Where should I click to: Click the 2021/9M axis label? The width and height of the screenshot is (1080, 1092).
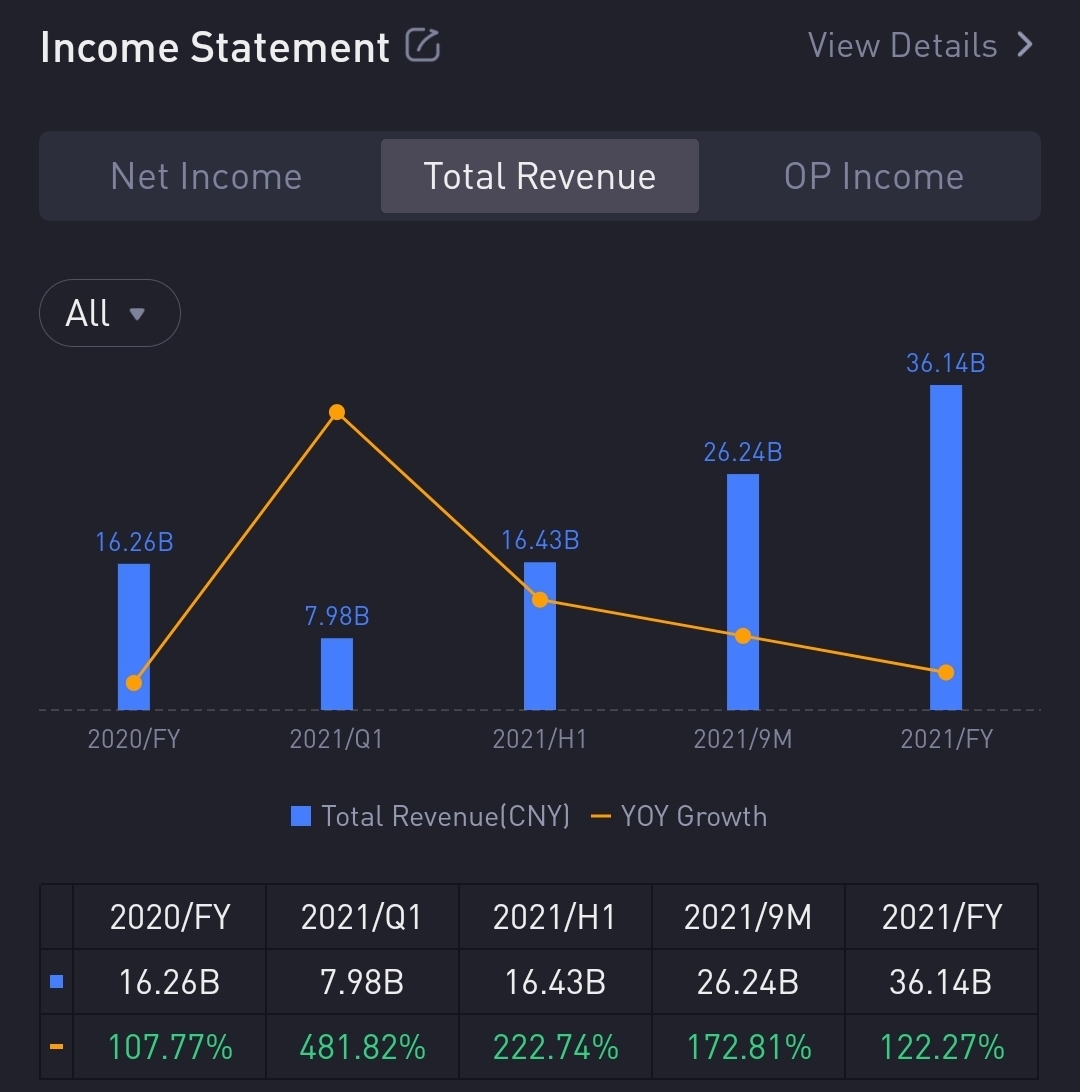point(743,739)
